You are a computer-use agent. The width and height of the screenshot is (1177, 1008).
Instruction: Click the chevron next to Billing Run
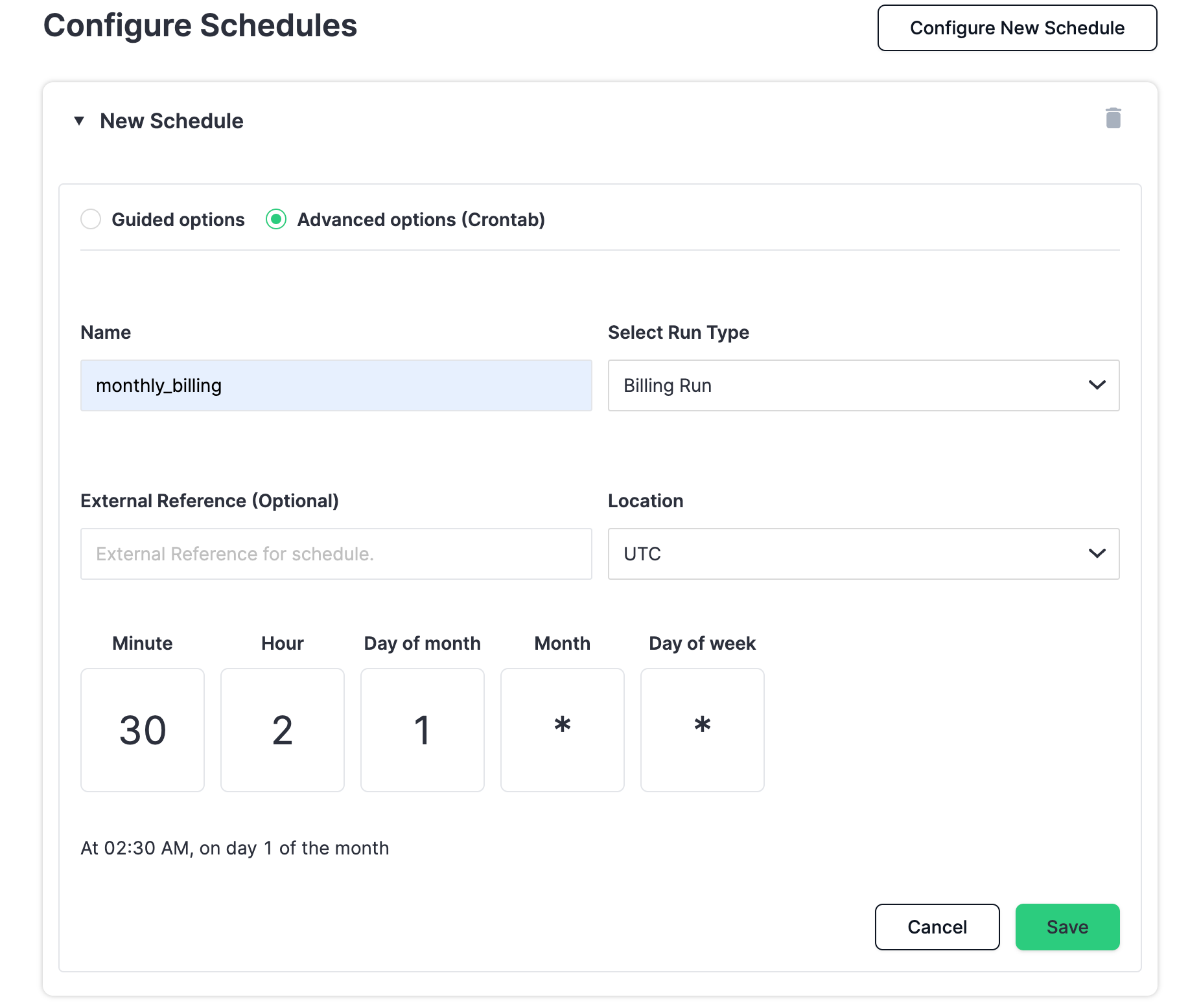[x=1097, y=385]
